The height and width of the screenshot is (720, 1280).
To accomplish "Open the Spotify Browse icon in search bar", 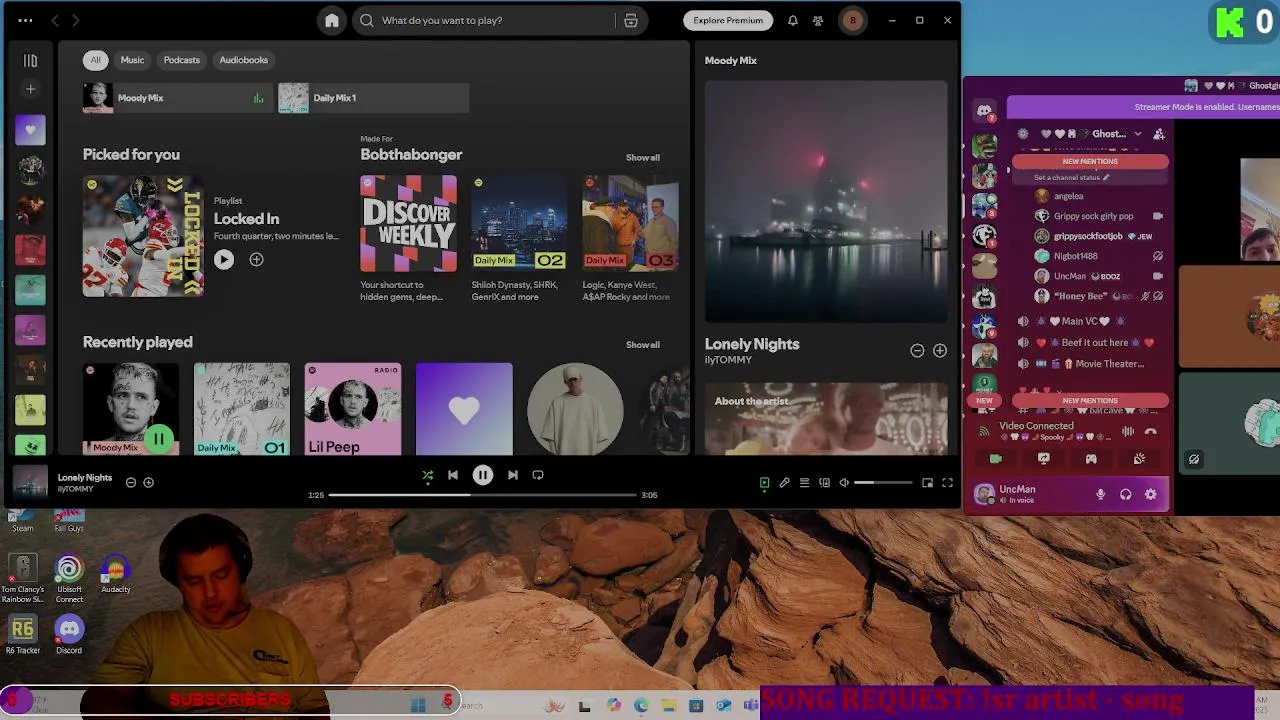I will (631, 20).
